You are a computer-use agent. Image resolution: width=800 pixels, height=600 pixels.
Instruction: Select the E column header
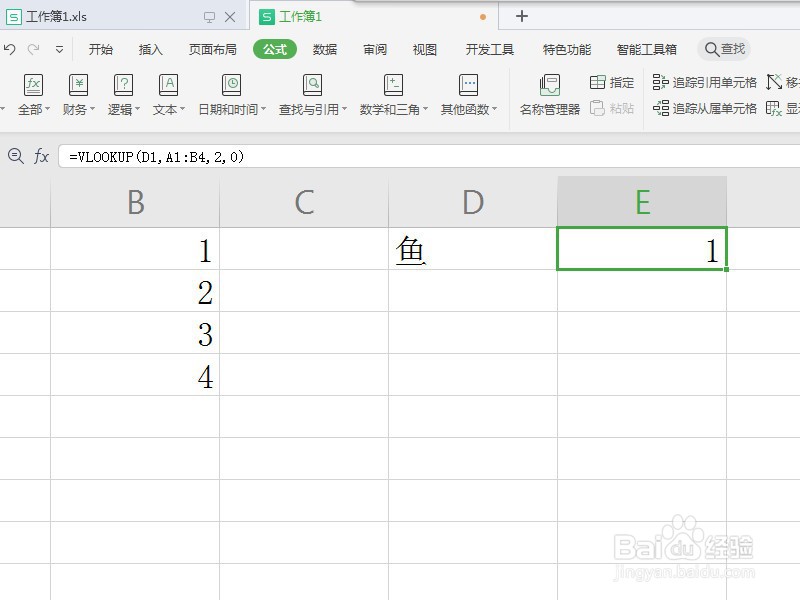(642, 200)
